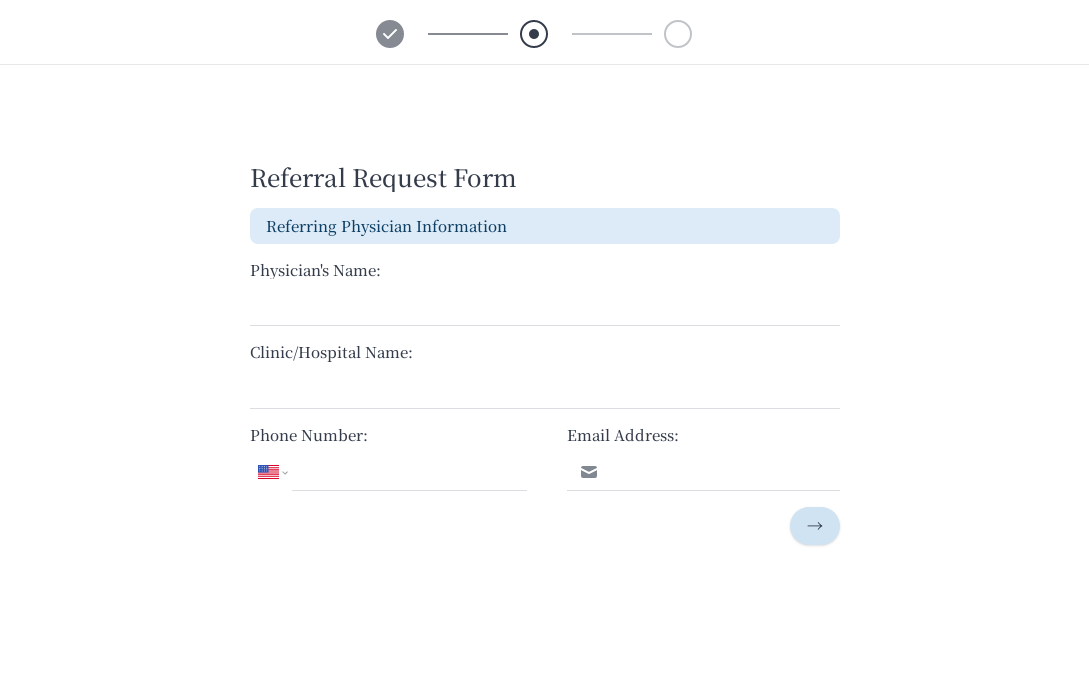The width and height of the screenshot is (1089, 681).
Task: Click empty white space below the form
Action: tap(544, 620)
